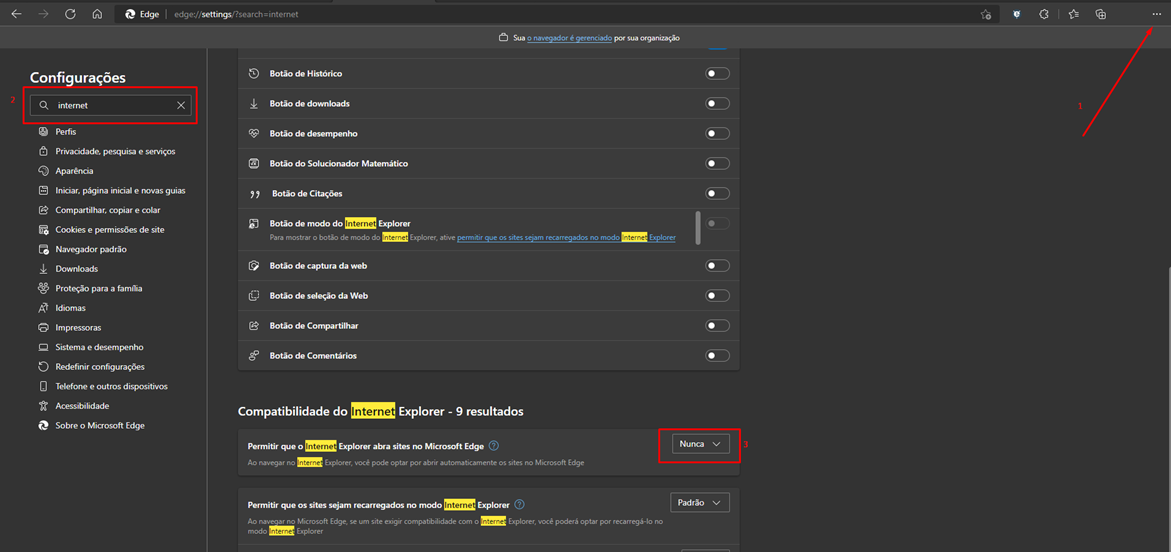Toggle the Botão de seleção da Web switch
Screen dimensions: 1176x552
click(x=717, y=296)
